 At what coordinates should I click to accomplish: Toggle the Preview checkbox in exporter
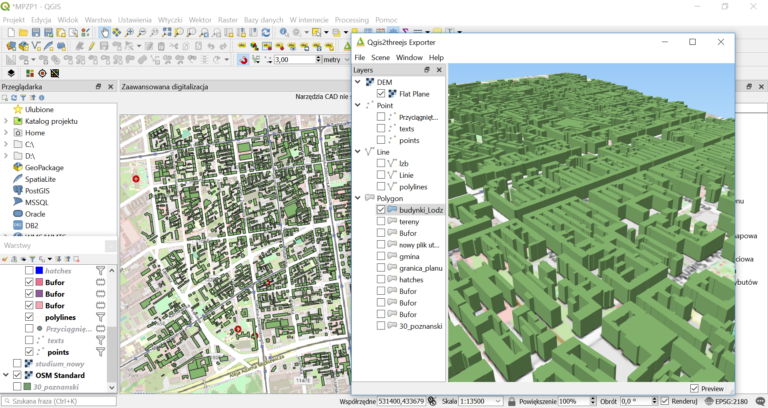pyautogui.click(x=694, y=388)
